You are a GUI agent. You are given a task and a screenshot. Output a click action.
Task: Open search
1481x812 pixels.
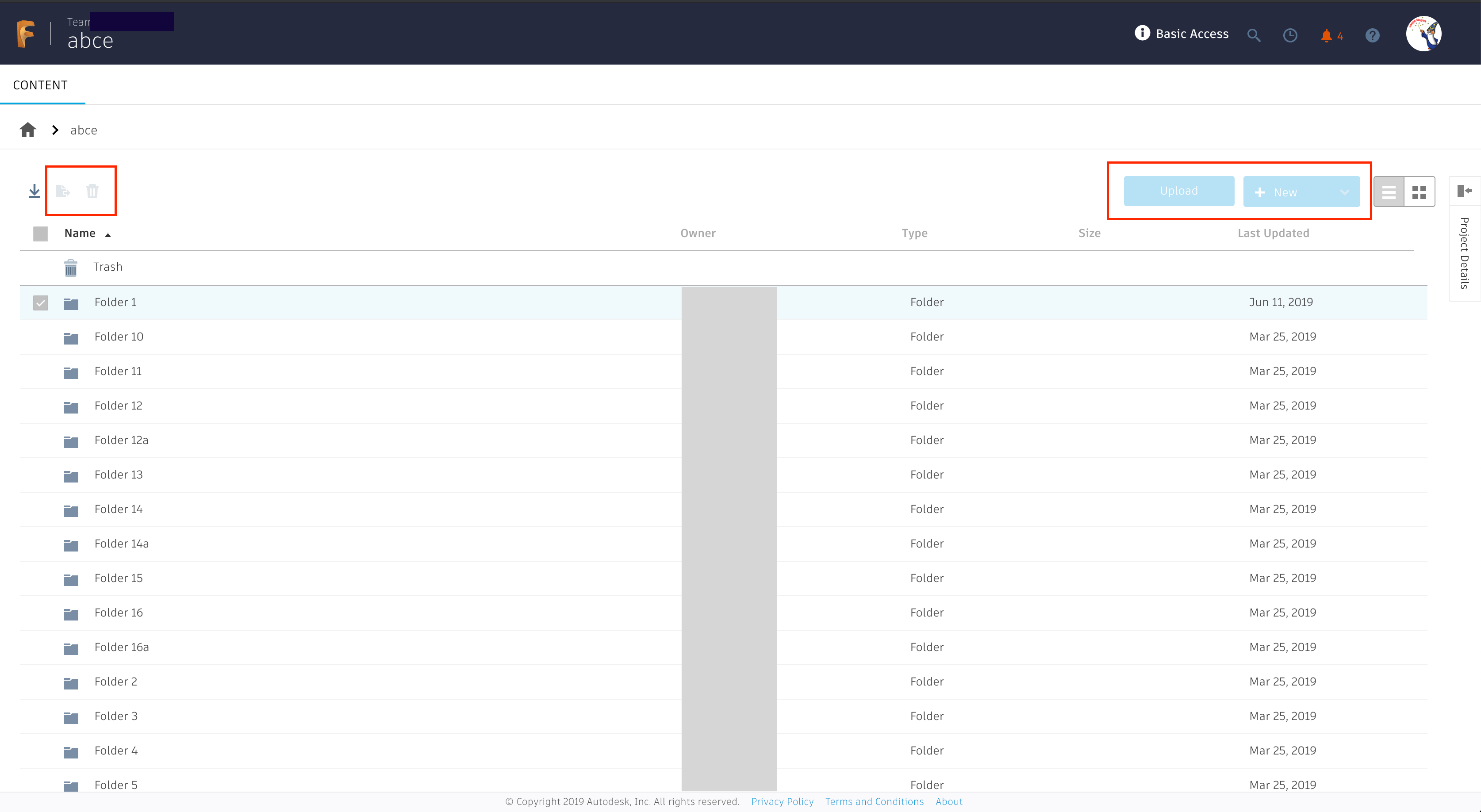tap(1254, 34)
